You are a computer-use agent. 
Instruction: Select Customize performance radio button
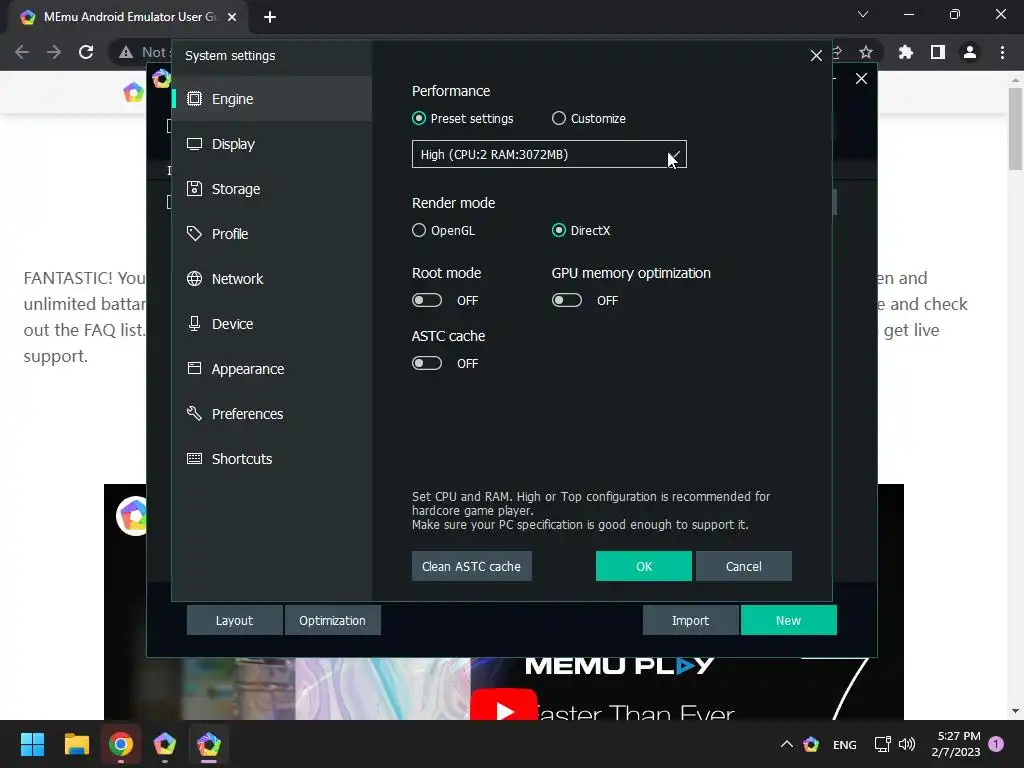[x=558, y=118]
